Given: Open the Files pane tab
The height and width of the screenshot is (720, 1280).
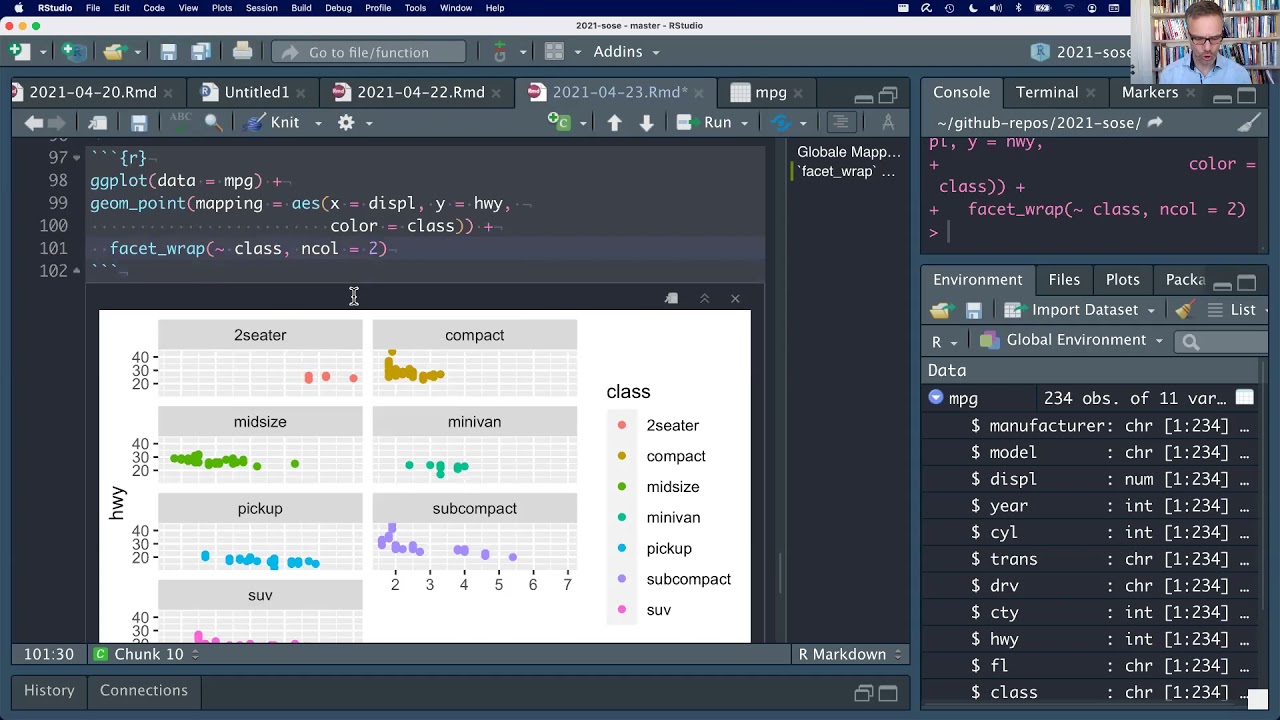Looking at the screenshot, I should [x=1064, y=280].
